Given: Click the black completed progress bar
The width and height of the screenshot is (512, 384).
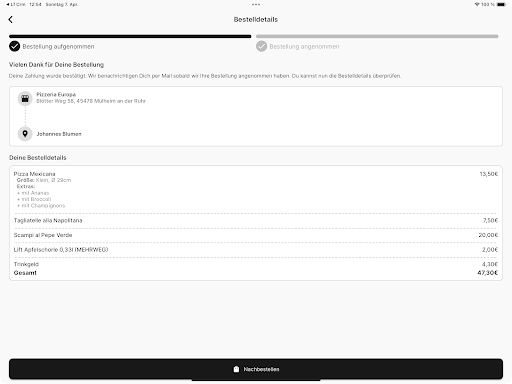Looking at the screenshot, I should (x=130, y=36).
